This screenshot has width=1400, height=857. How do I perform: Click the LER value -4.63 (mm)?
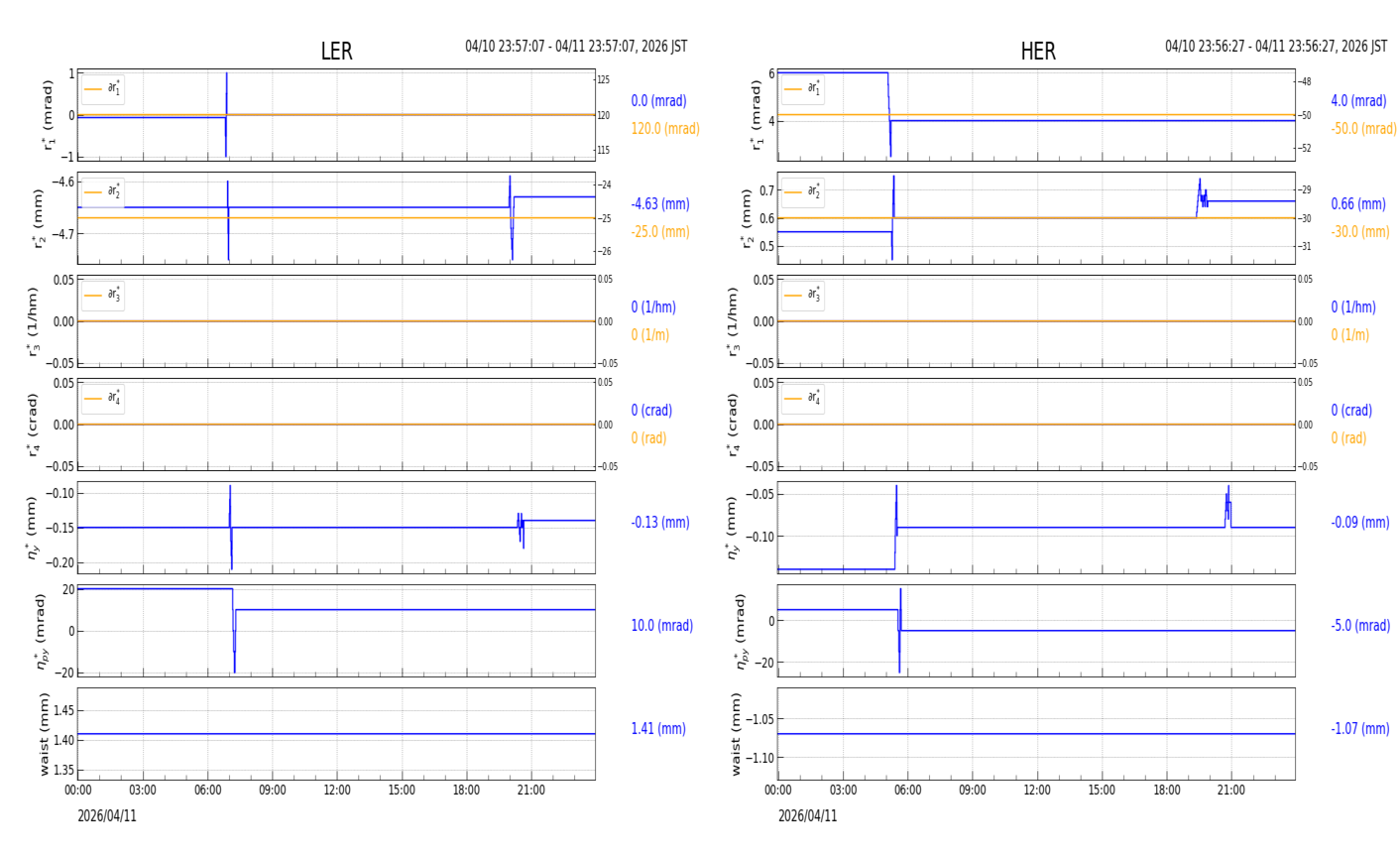pos(660,204)
